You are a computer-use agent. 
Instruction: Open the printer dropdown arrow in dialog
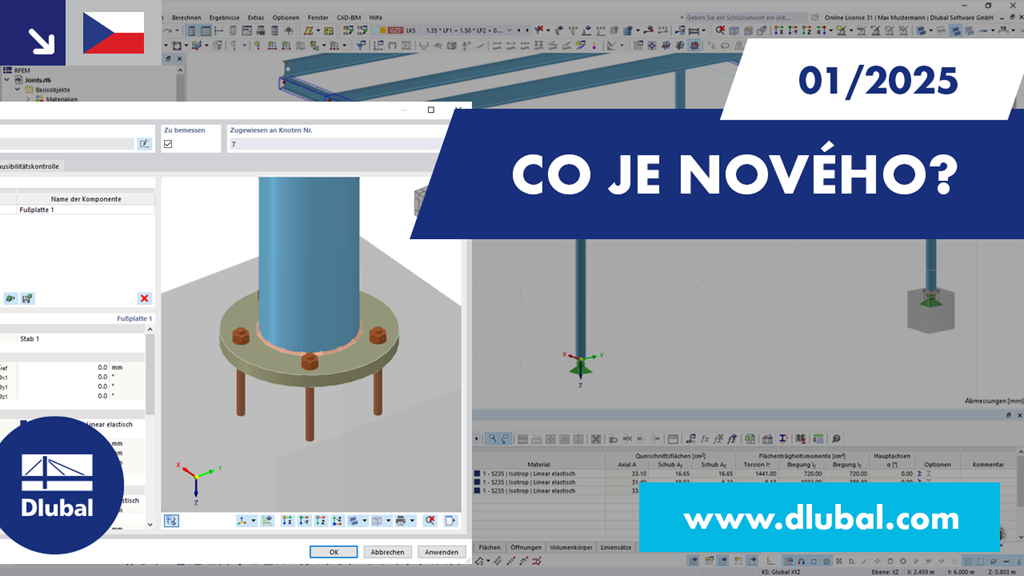[x=411, y=521]
